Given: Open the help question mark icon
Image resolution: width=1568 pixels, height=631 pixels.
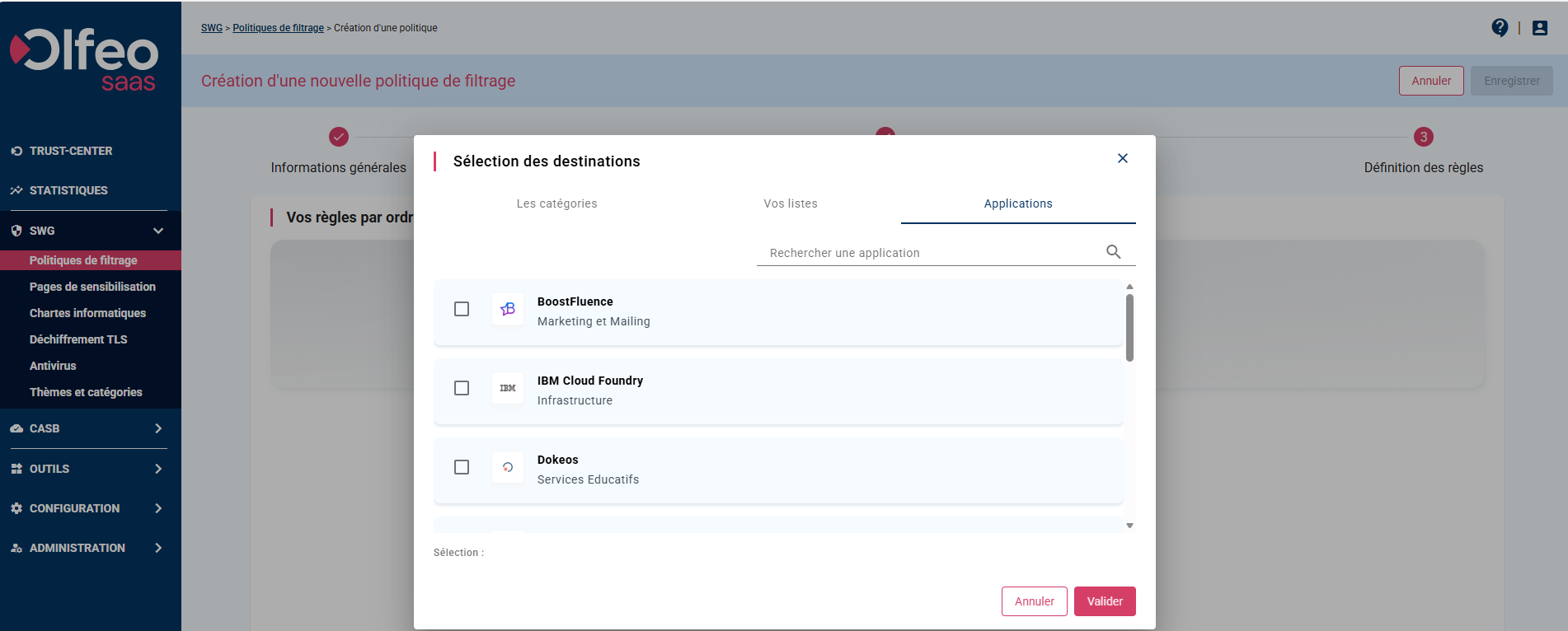Looking at the screenshot, I should (x=1500, y=28).
